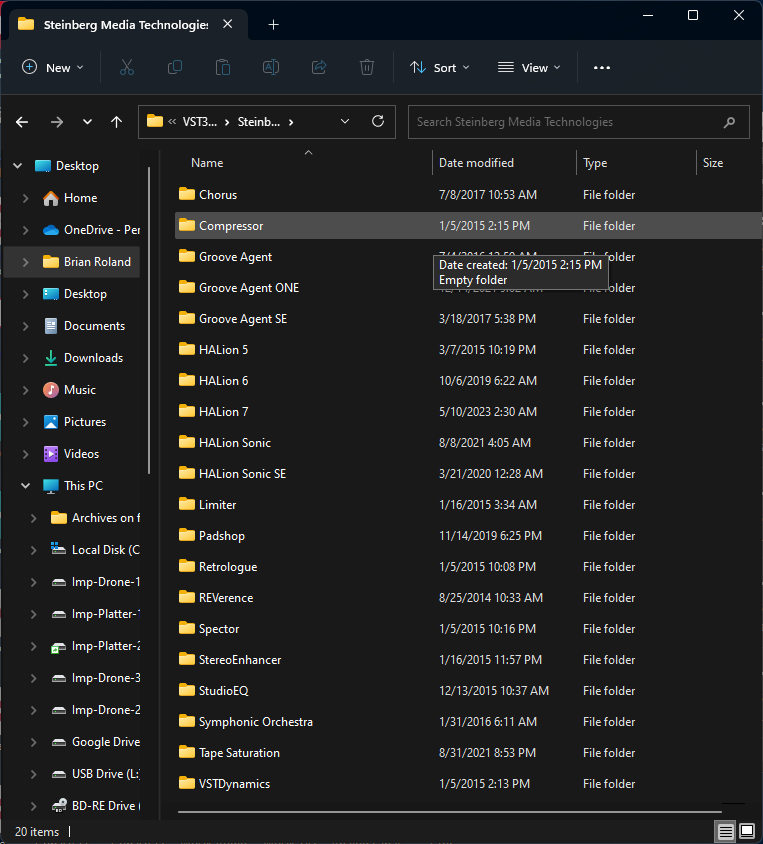Click the Paste clipboard icon

(x=223, y=67)
